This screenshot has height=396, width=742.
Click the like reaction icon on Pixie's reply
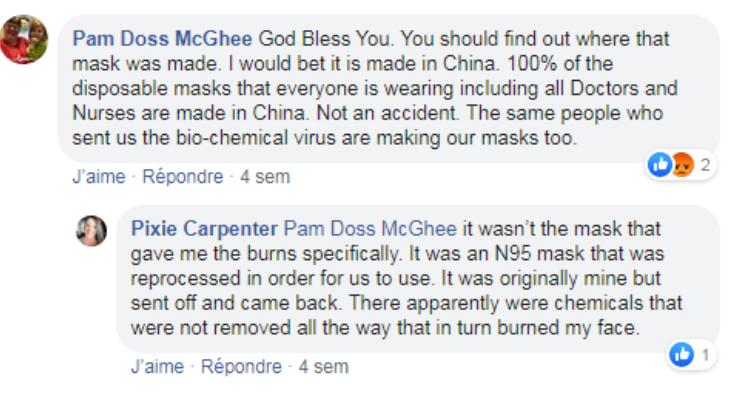[681, 354]
